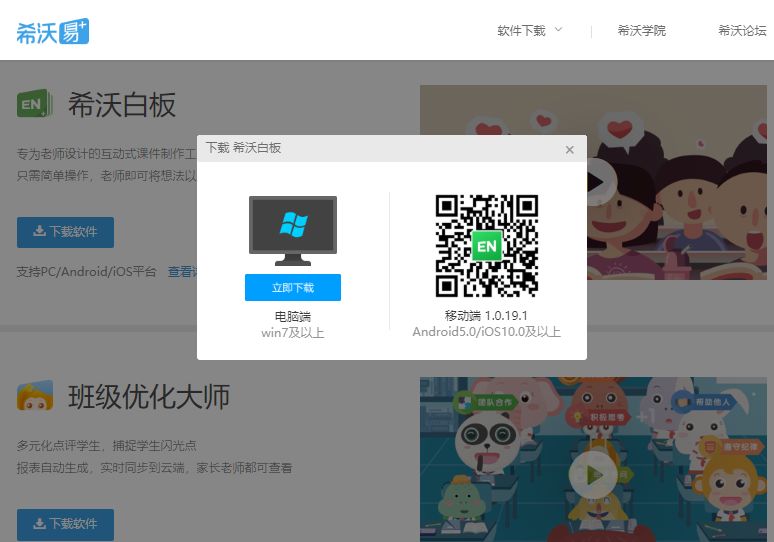The image size is (774, 542).
Task: Play the 班级优化大师 classroom video
Action: pyautogui.click(x=592, y=475)
